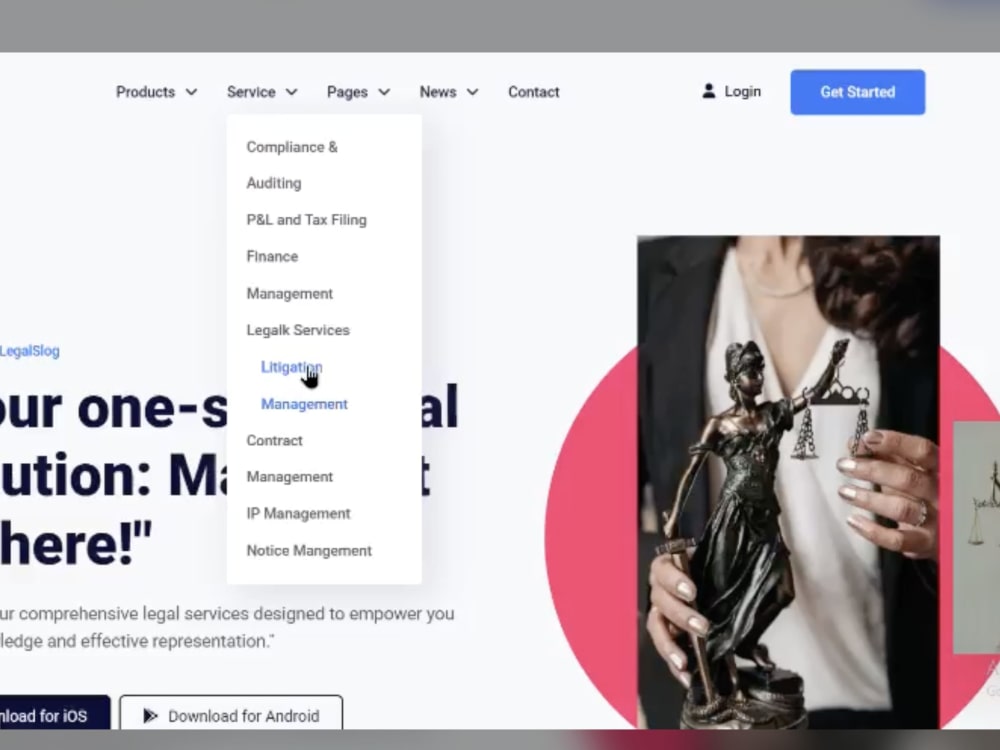The height and width of the screenshot is (750, 1000).
Task: Select Compliance & Auditing from dropdown
Action: pos(292,165)
